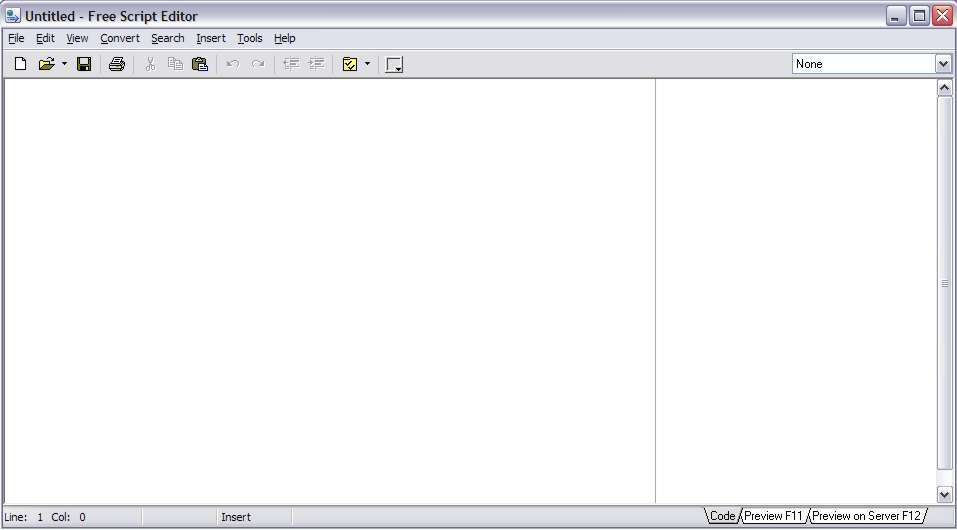Click the Undo arrow icon
This screenshot has width=957, height=530.
(233, 64)
